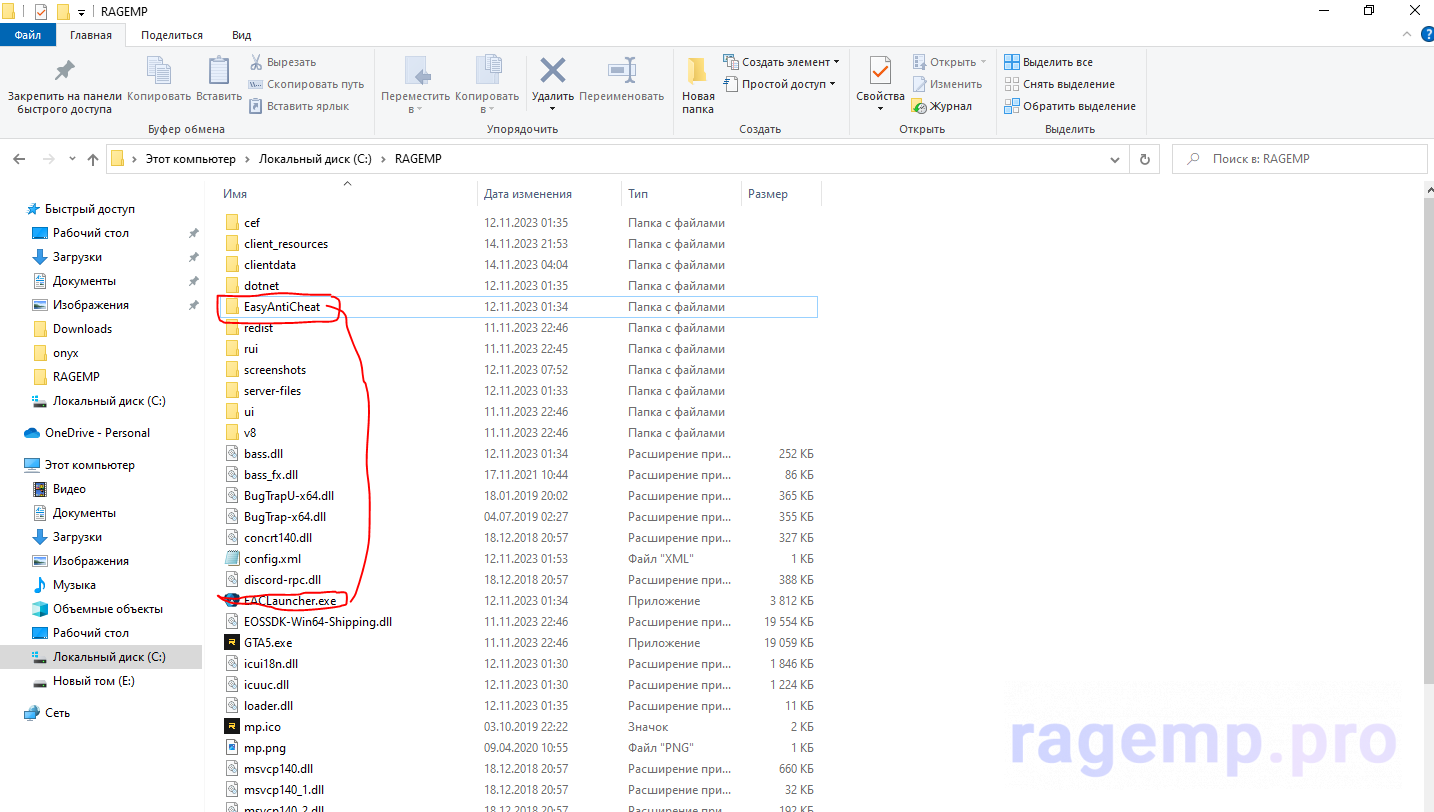Click Этот компьютер in breadcrumb
The image size is (1434, 812).
click(x=191, y=159)
